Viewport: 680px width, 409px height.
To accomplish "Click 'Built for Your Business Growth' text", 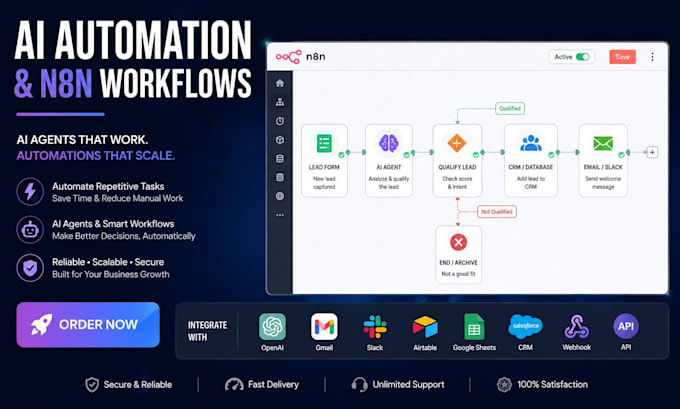I will click(x=111, y=275).
